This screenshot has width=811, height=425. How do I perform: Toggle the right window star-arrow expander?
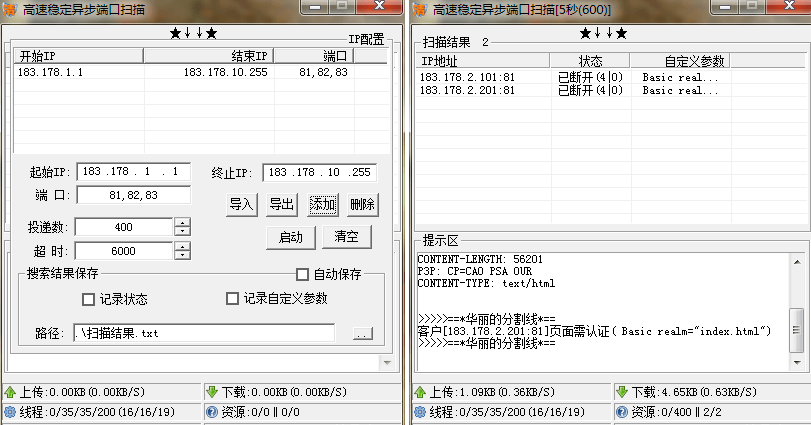(603, 34)
